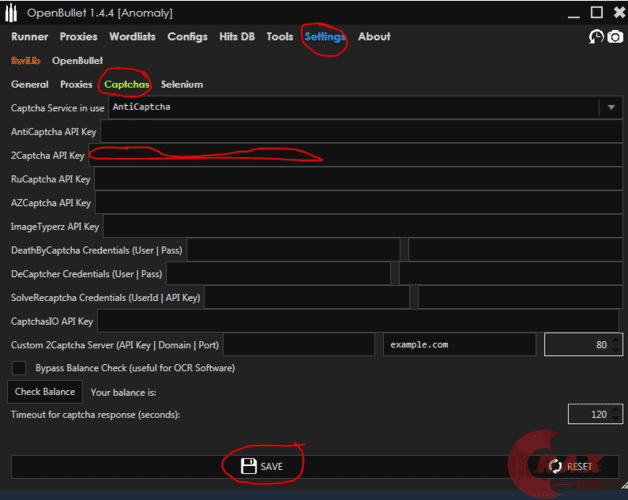
Task: Click 'Your balance is:' label
Action: 123,392
